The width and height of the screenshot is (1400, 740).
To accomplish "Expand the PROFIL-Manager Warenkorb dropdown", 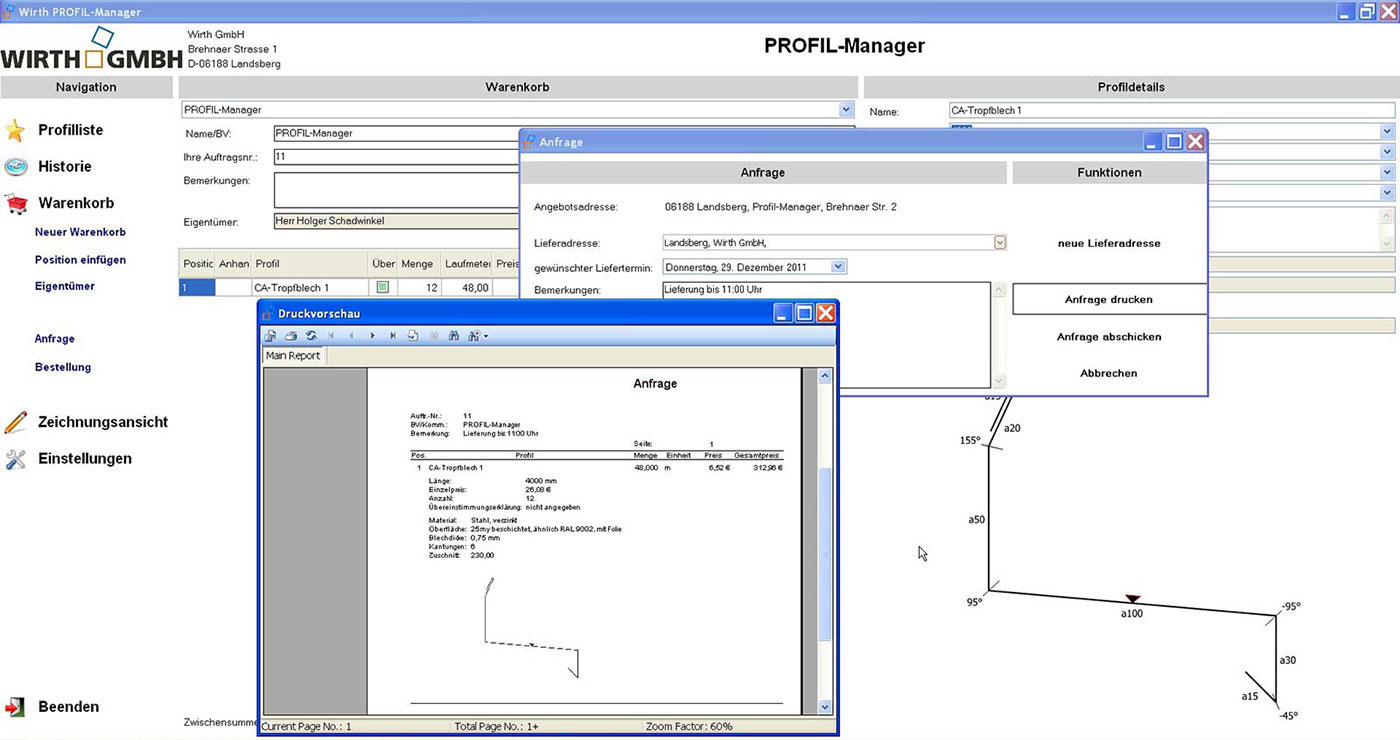I will click(846, 110).
